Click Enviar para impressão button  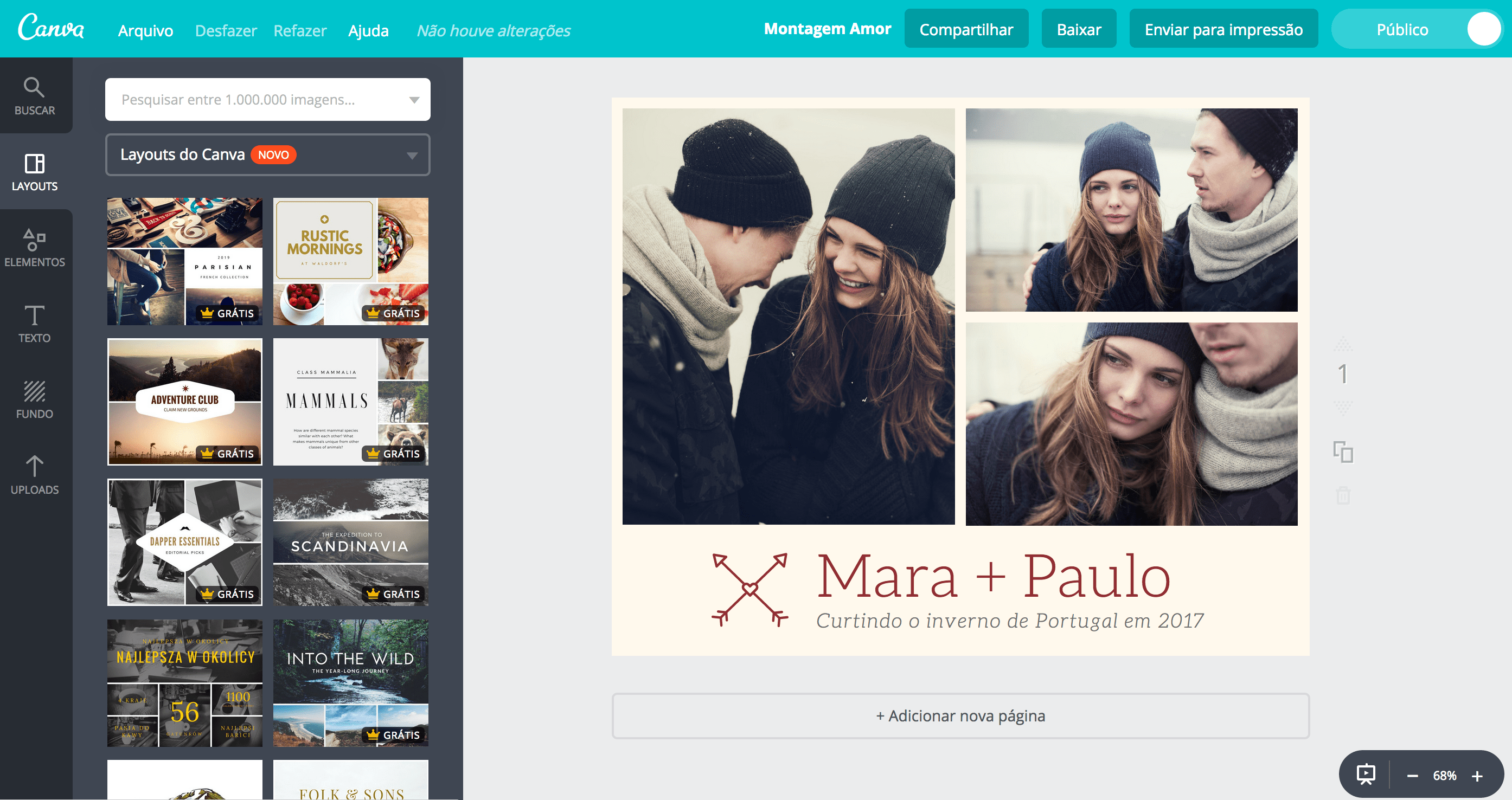[1223, 29]
